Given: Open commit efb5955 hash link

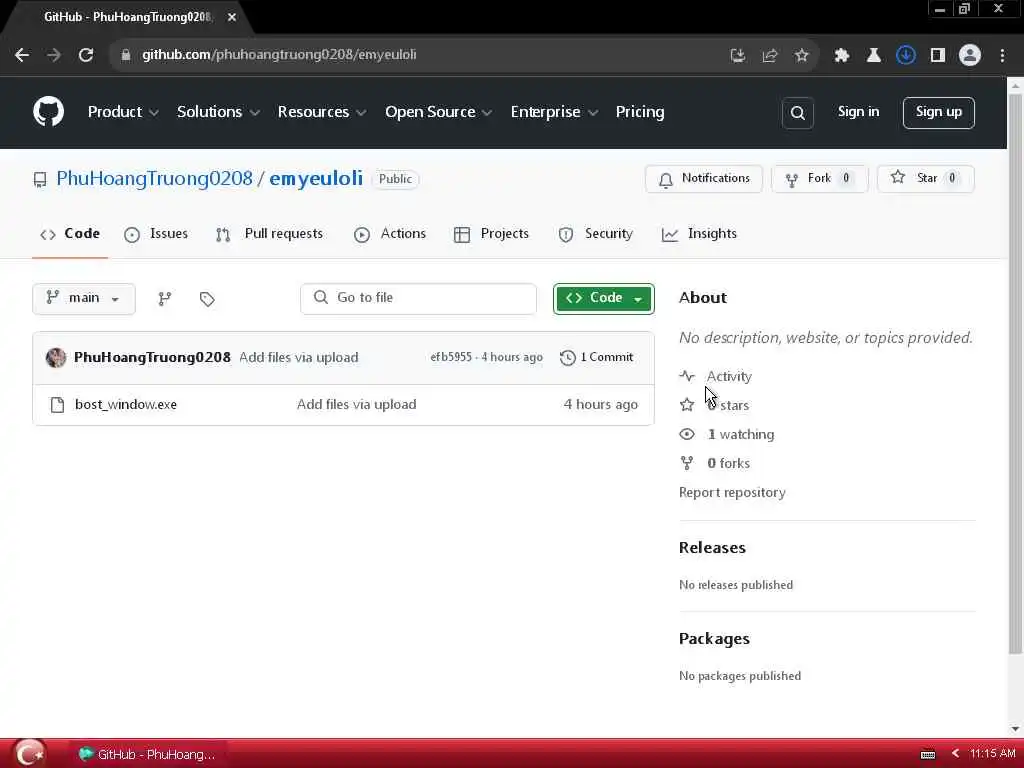Looking at the screenshot, I should point(451,357).
